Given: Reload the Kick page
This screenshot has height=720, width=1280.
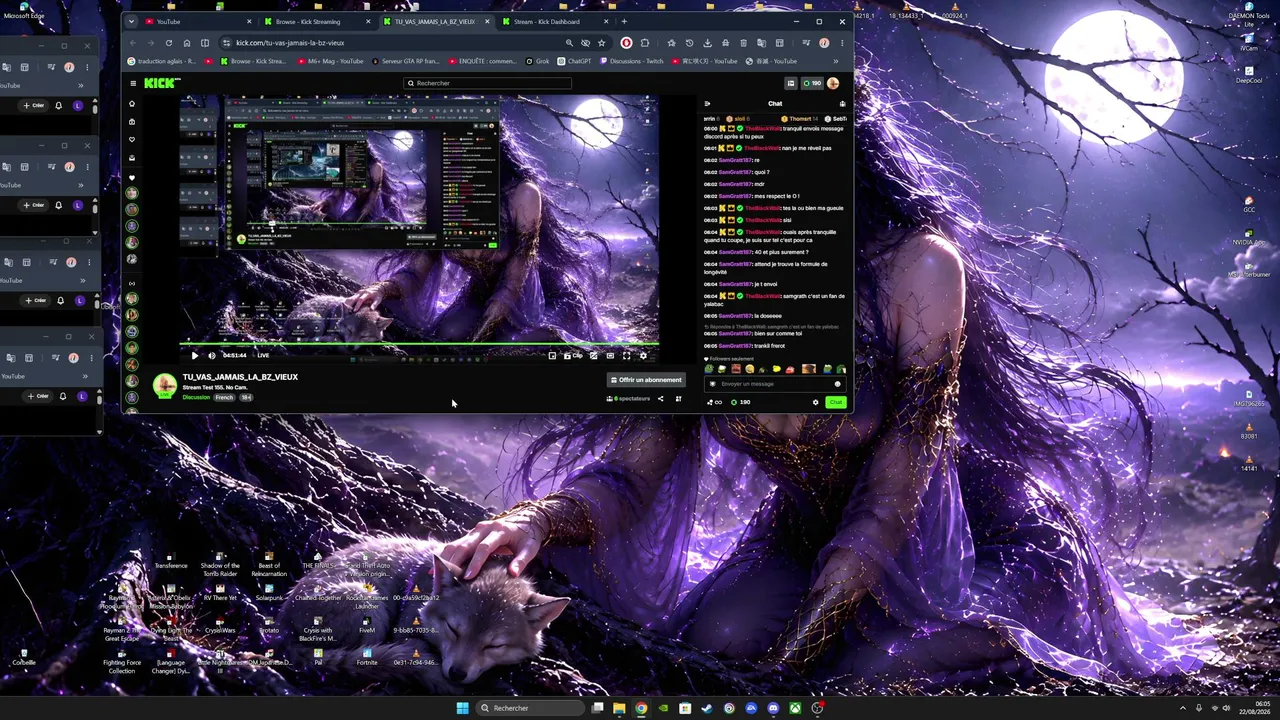Looking at the screenshot, I should (168, 43).
